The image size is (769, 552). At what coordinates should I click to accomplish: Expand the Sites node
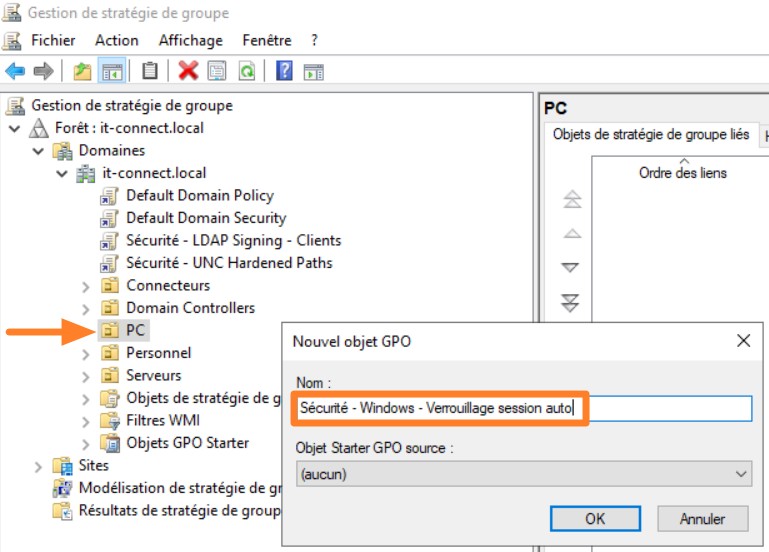[x=38, y=466]
